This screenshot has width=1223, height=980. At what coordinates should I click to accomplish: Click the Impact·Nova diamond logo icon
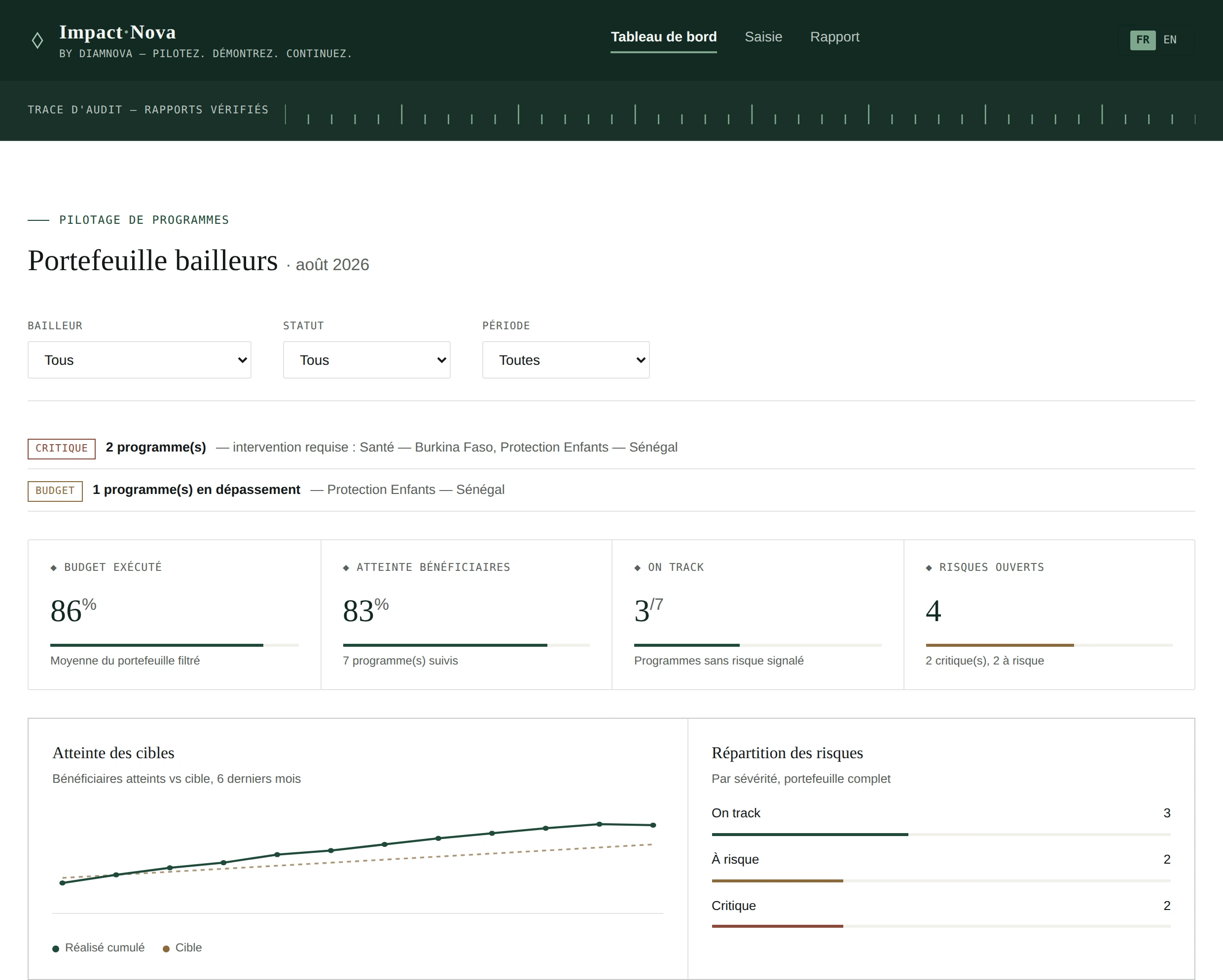click(x=37, y=40)
